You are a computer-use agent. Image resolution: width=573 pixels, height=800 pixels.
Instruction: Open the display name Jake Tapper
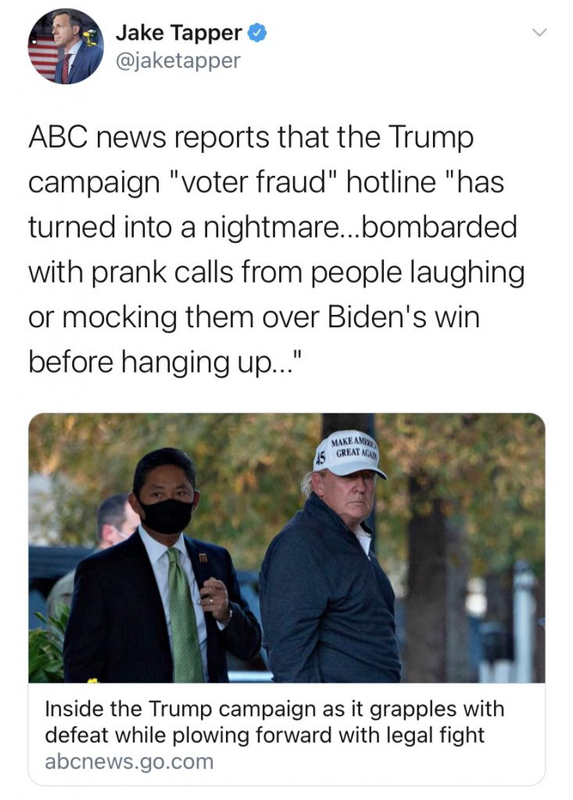(x=179, y=33)
